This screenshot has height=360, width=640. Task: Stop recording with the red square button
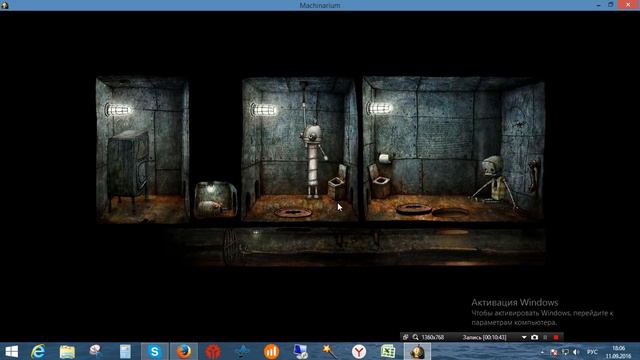pos(556,337)
